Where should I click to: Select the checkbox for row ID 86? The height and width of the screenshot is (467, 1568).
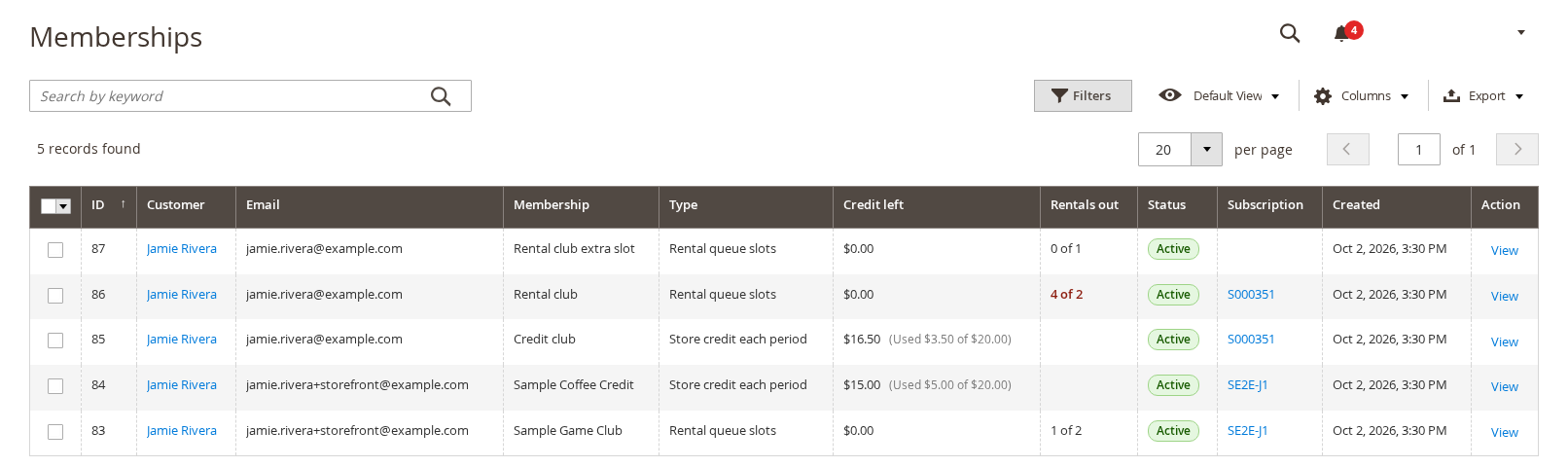(x=55, y=296)
